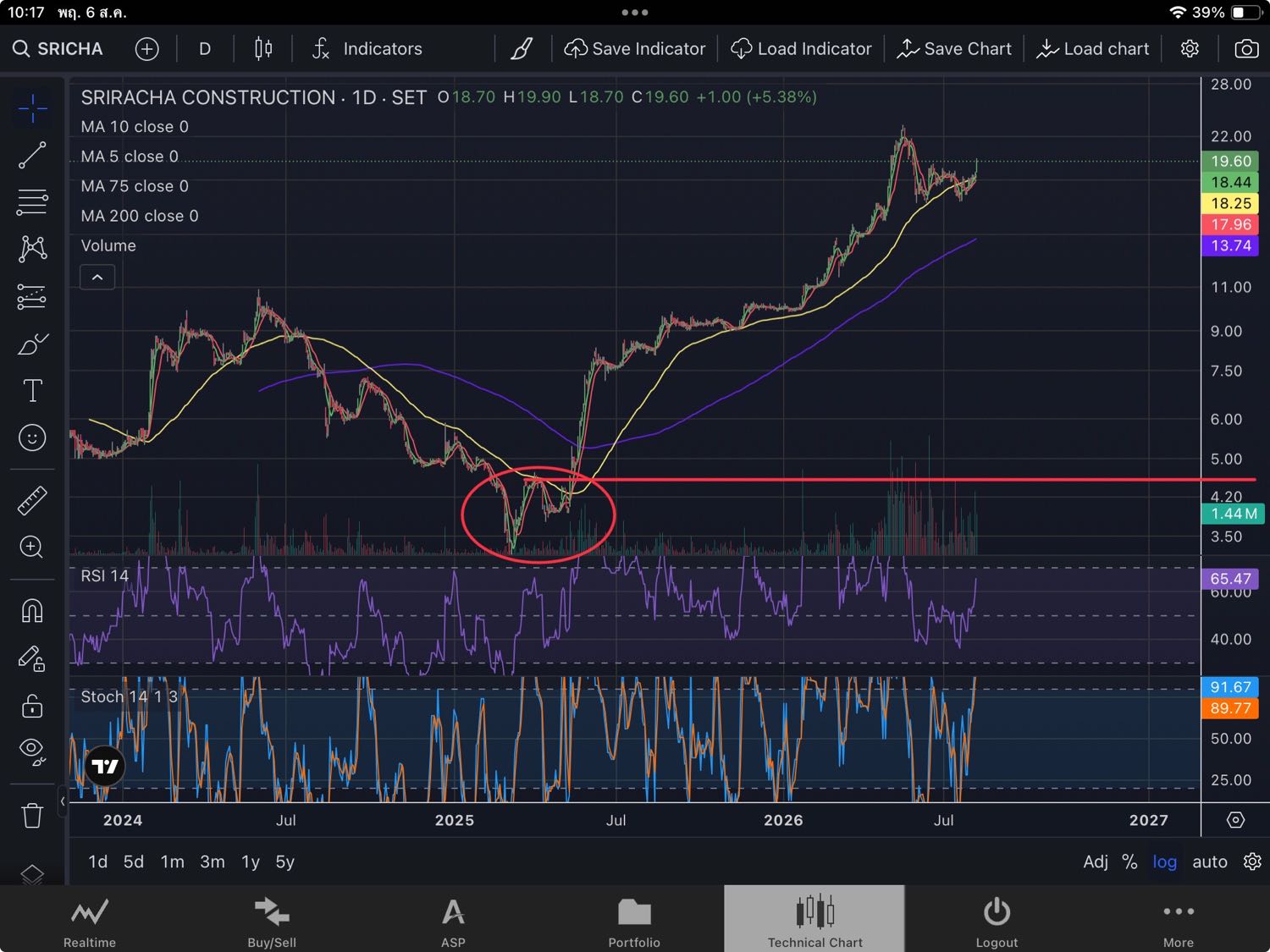The height and width of the screenshot is (952, 1270).
Task: Select the Volume indicator label
Action: click(108, 245)
